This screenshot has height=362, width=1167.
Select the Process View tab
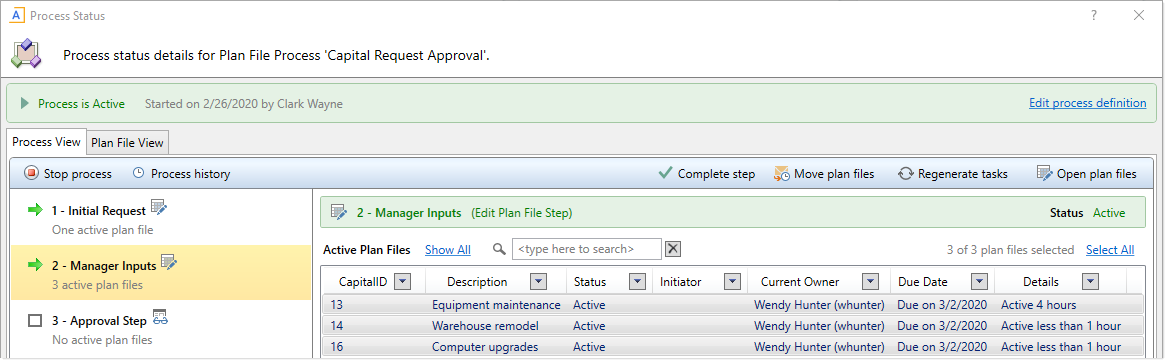click(x=47, y=142)
